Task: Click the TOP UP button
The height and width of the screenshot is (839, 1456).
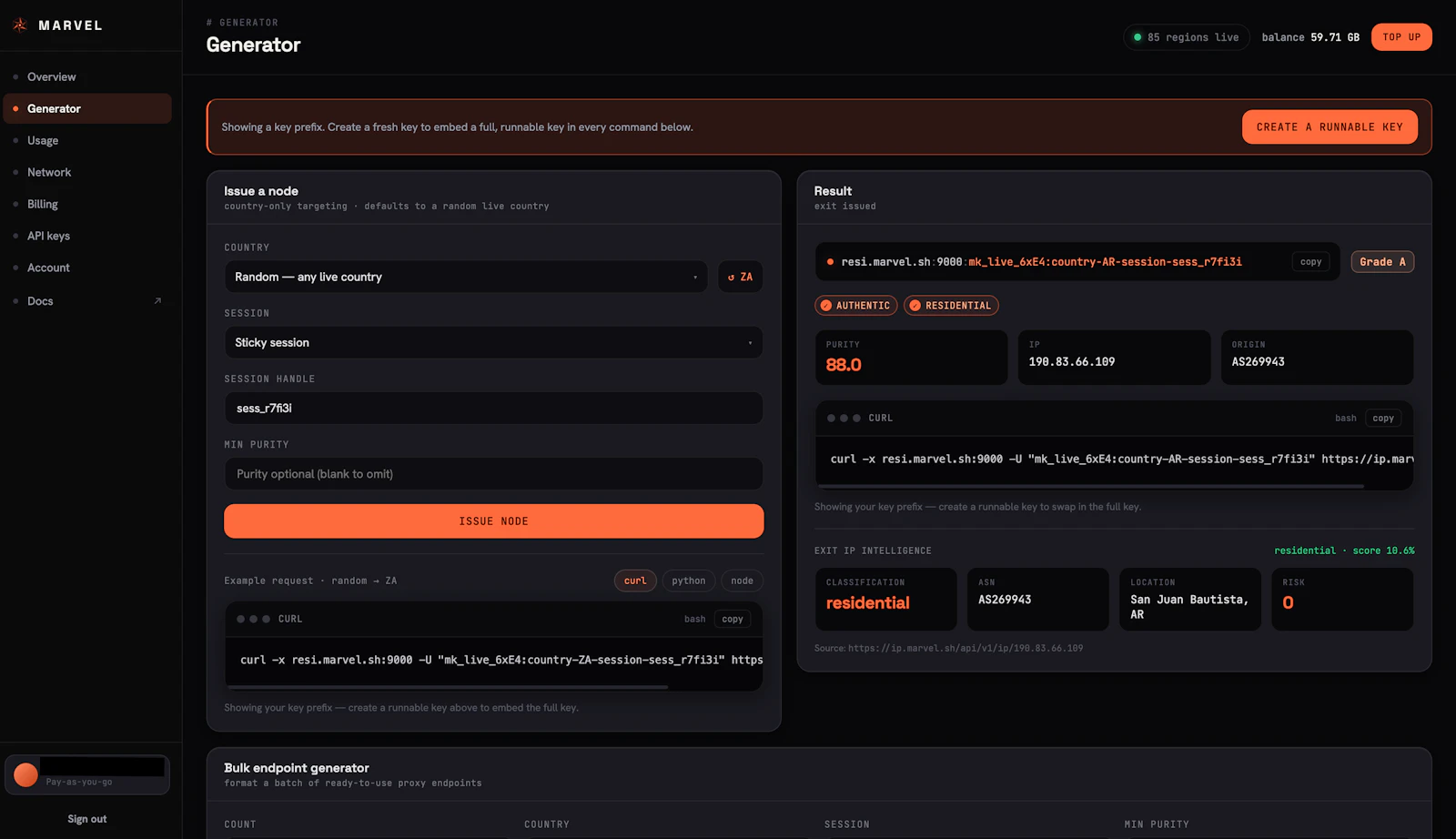Action: point(1401,37)
